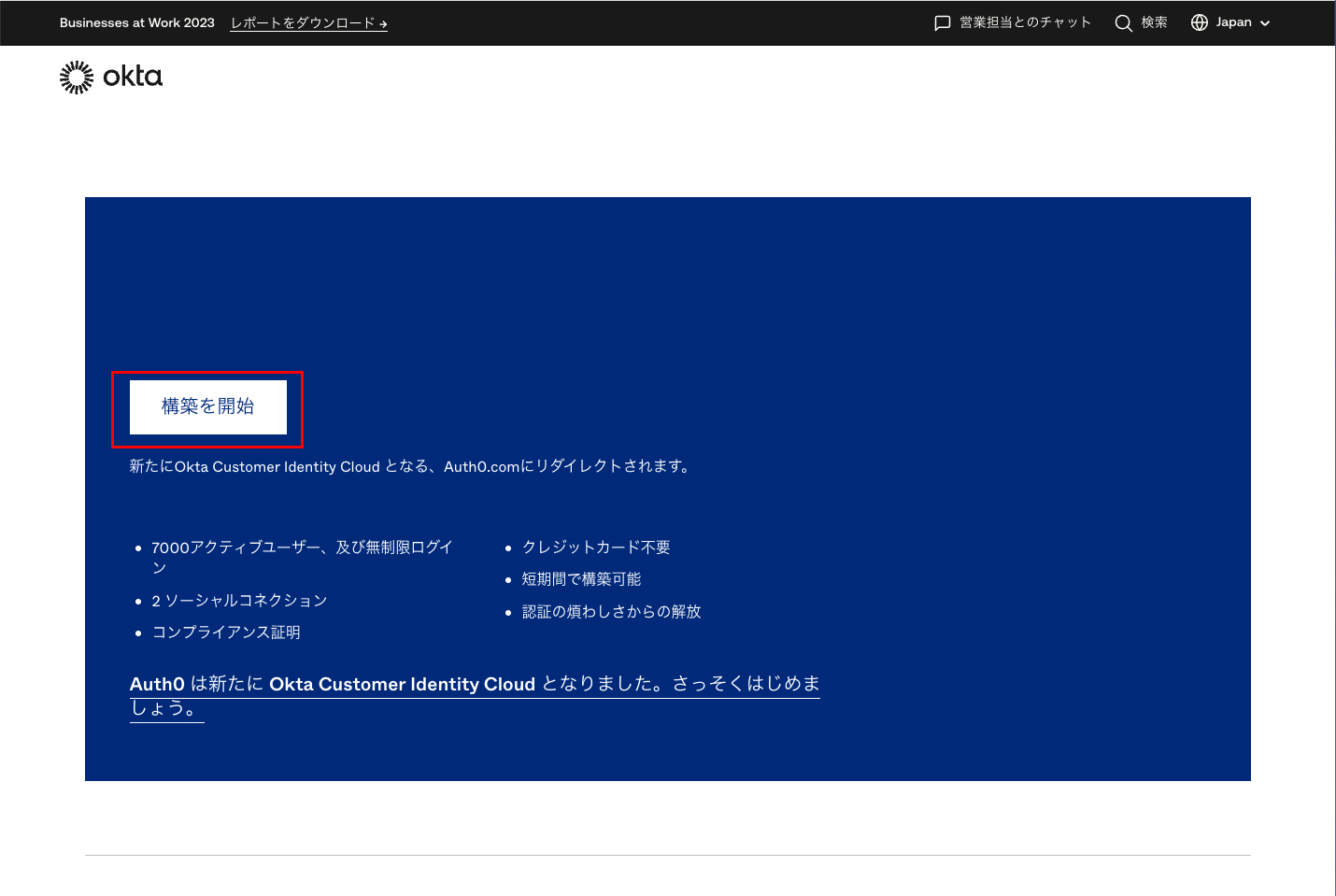The image size is (1336, 896).
Task: Open the Japan region selector label
Action: pyautogui.click(x=1233, y=22)
